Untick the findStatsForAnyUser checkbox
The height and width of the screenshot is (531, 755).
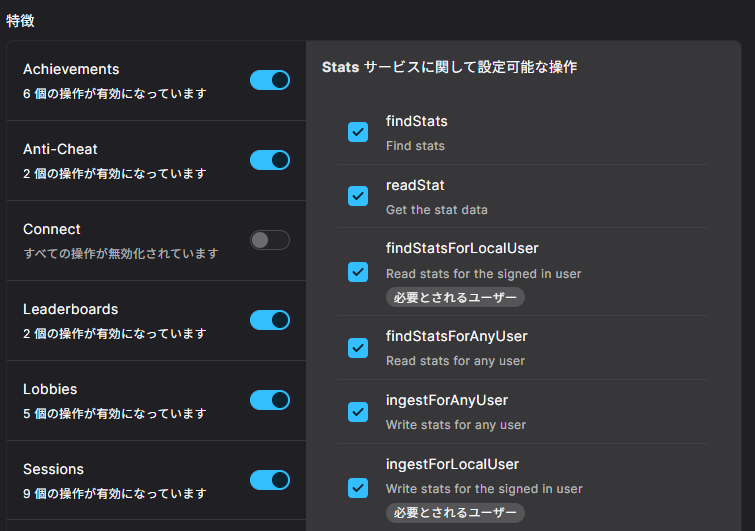point(358,348)
